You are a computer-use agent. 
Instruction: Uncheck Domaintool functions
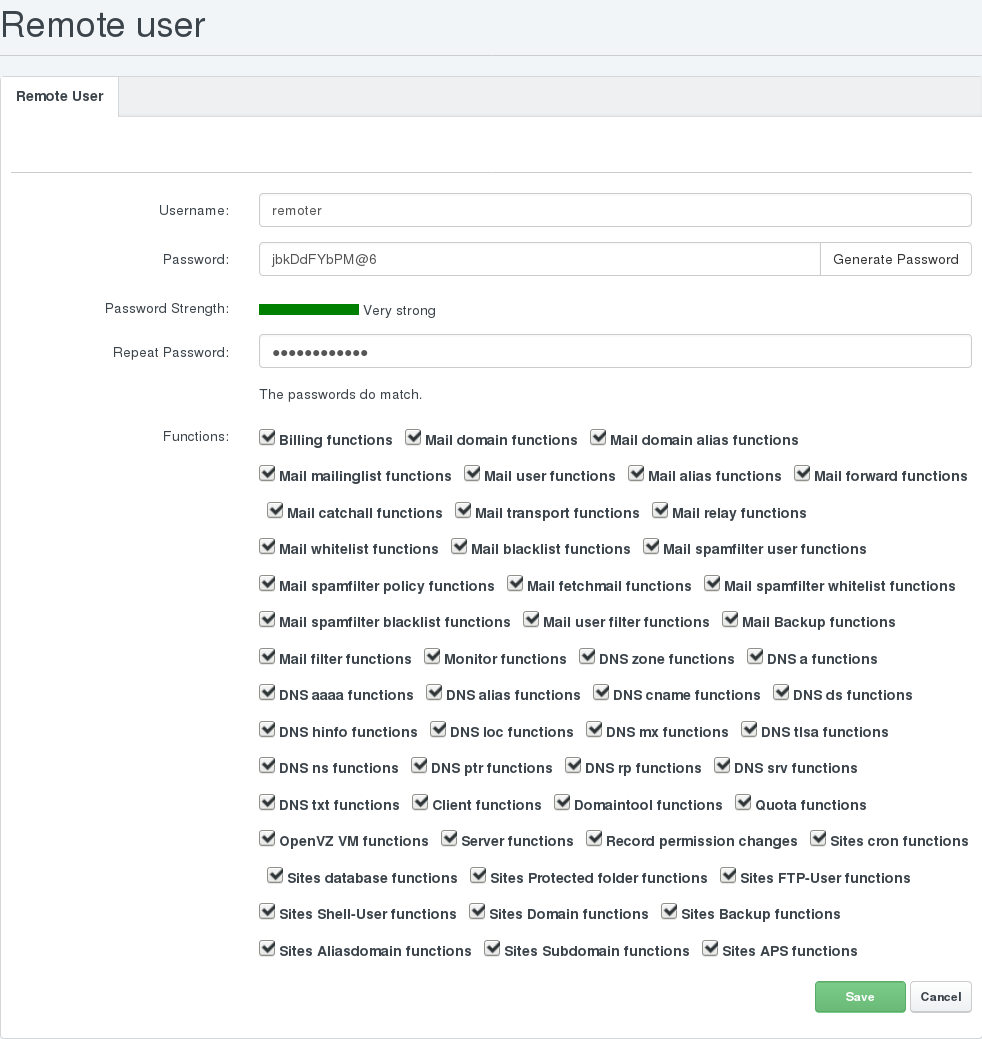[562, 802]
